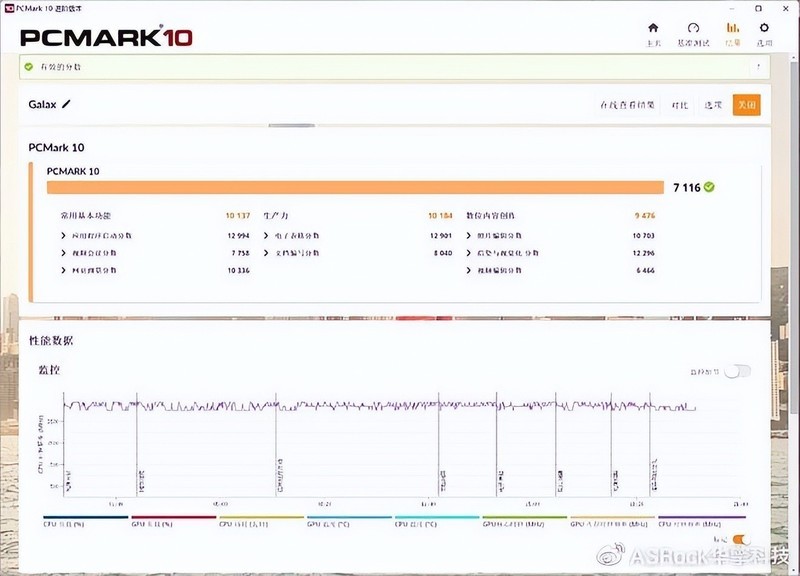Toggle the monitoring details switch
The image size is (800, 576).
point(737,371)
